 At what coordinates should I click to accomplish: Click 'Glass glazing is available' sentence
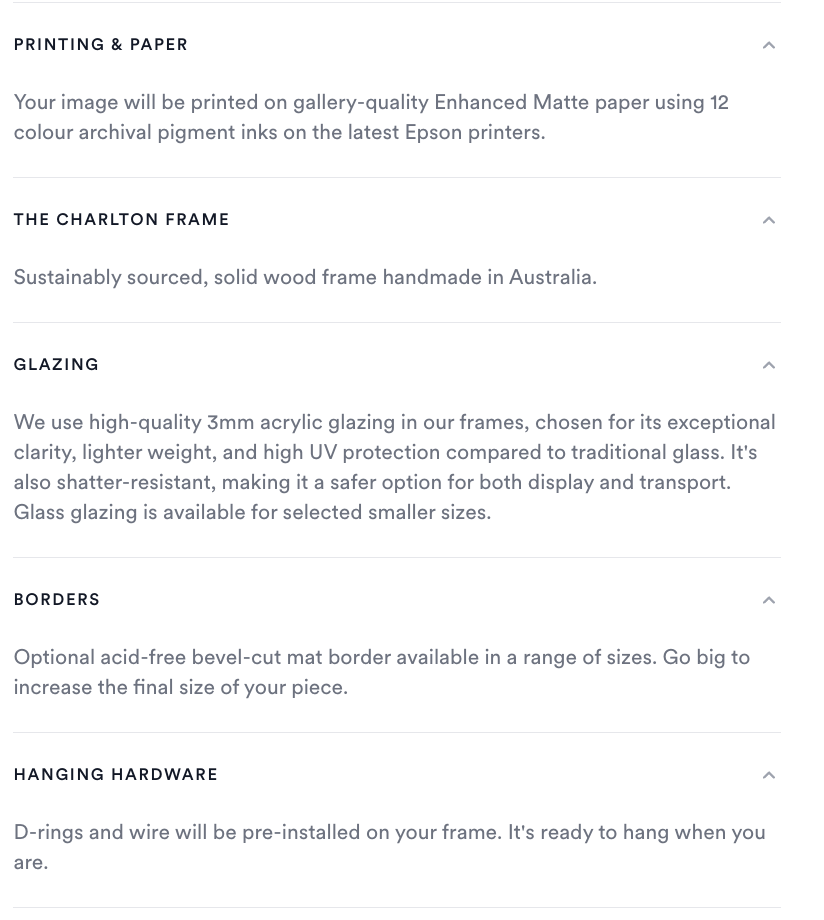tap(252, 512)
